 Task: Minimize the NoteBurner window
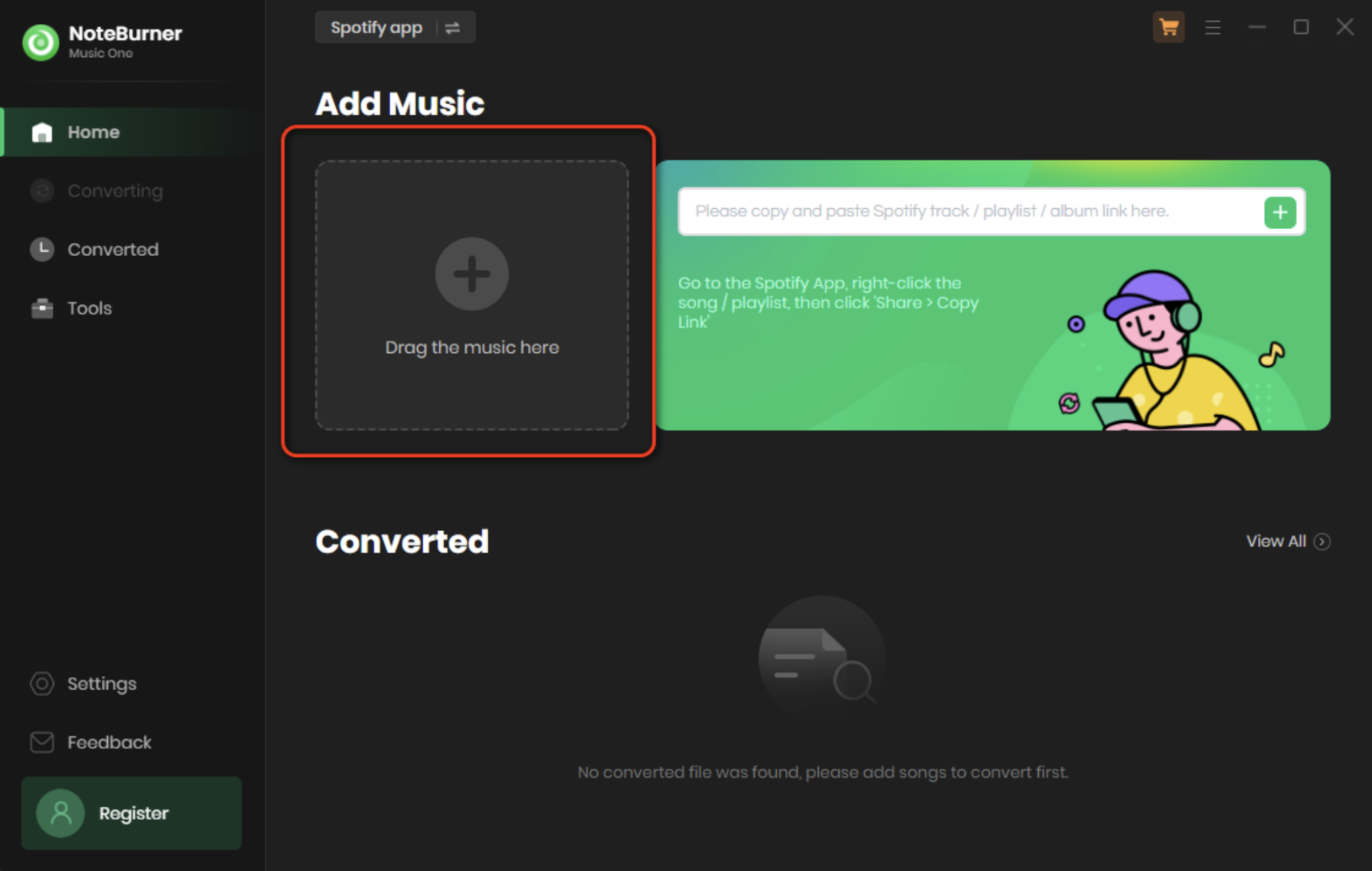(x=1257, y=28)
